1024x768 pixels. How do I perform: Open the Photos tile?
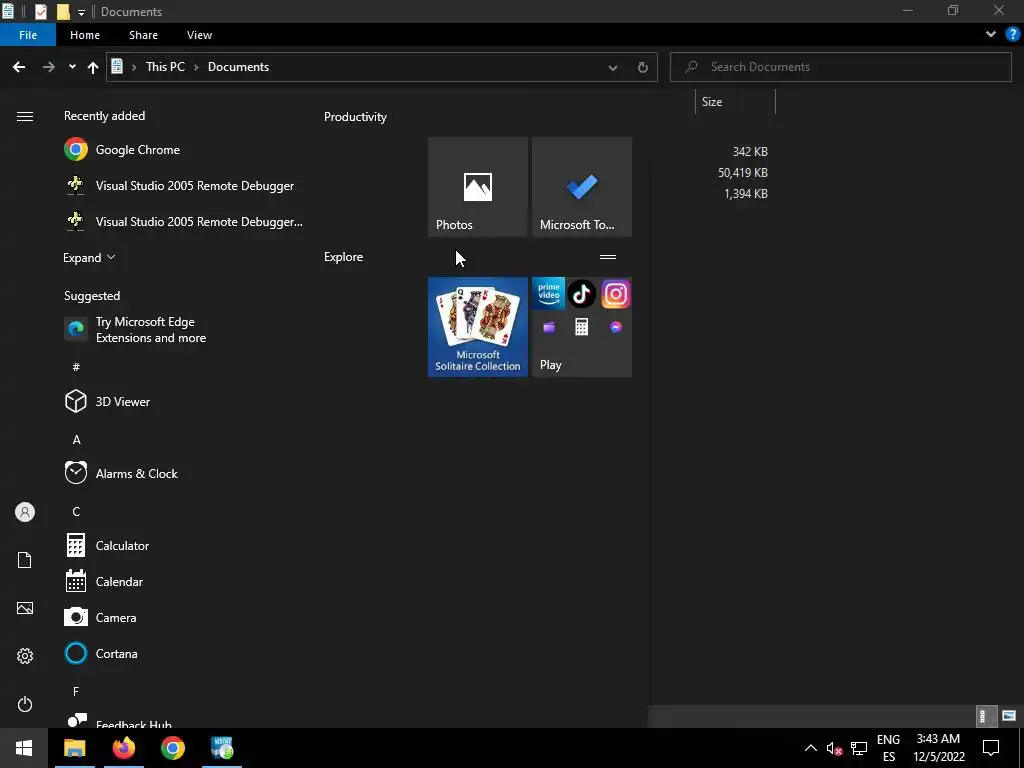coord(477,187)
